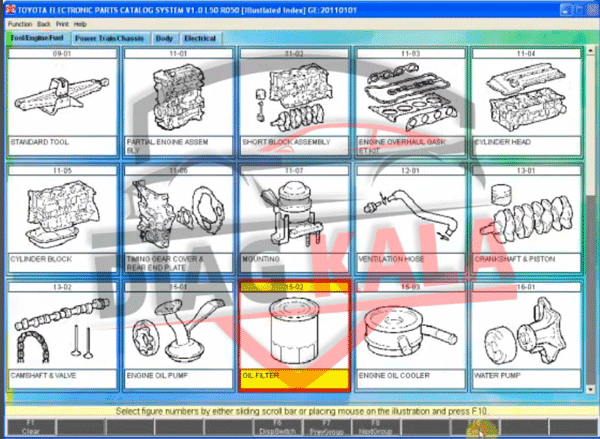Click the "CYLINDER HEAD" caption label

click(x=502, y=142)
